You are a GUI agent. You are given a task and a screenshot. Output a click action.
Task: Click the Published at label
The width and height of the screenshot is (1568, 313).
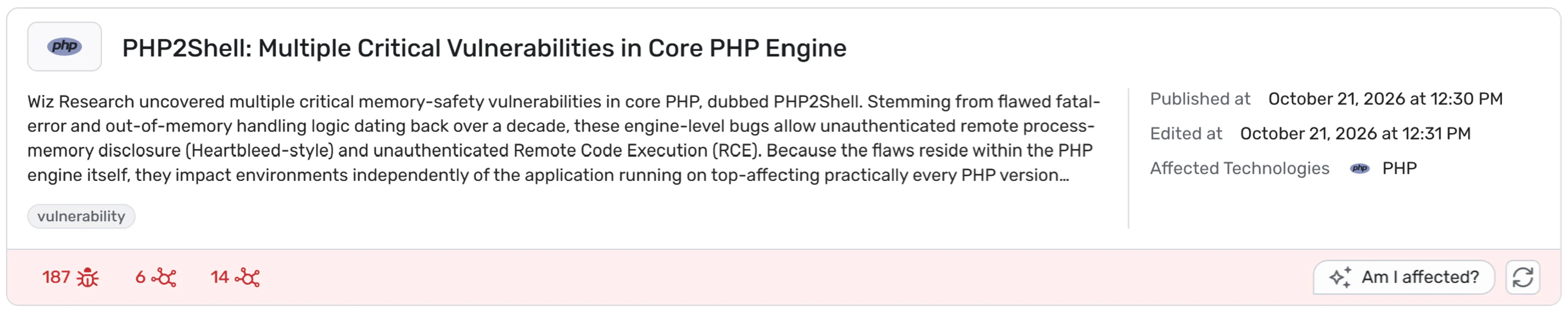1200,99
